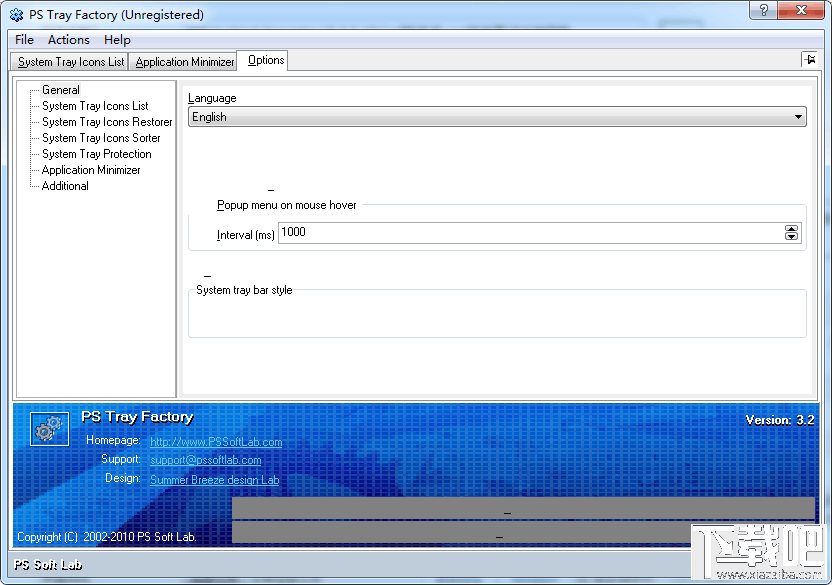Click the title bar help question mark button
The width and height of the screenshot is (832, 585).
[x=764, y=10]
